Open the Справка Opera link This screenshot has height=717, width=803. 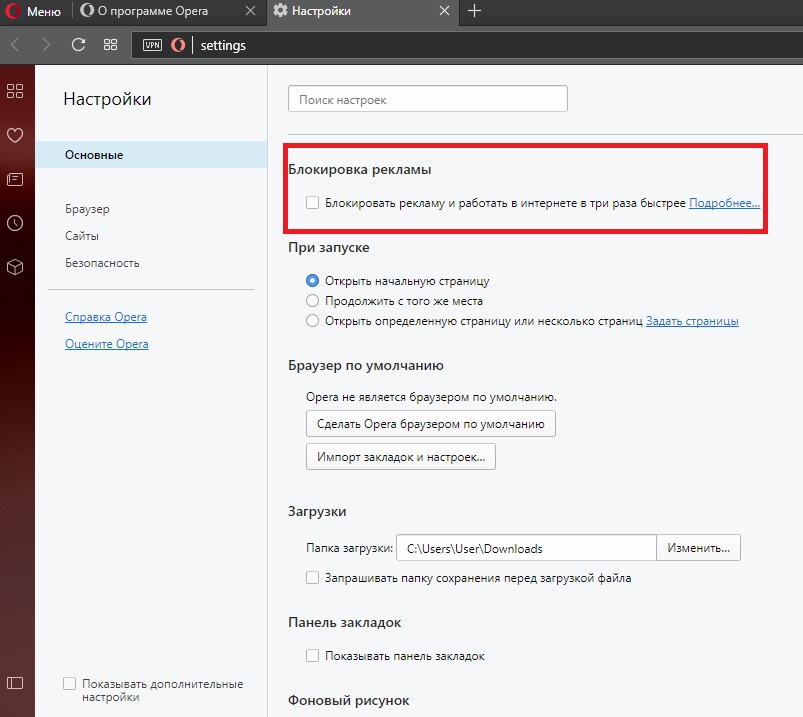click(x=105, y=317)
